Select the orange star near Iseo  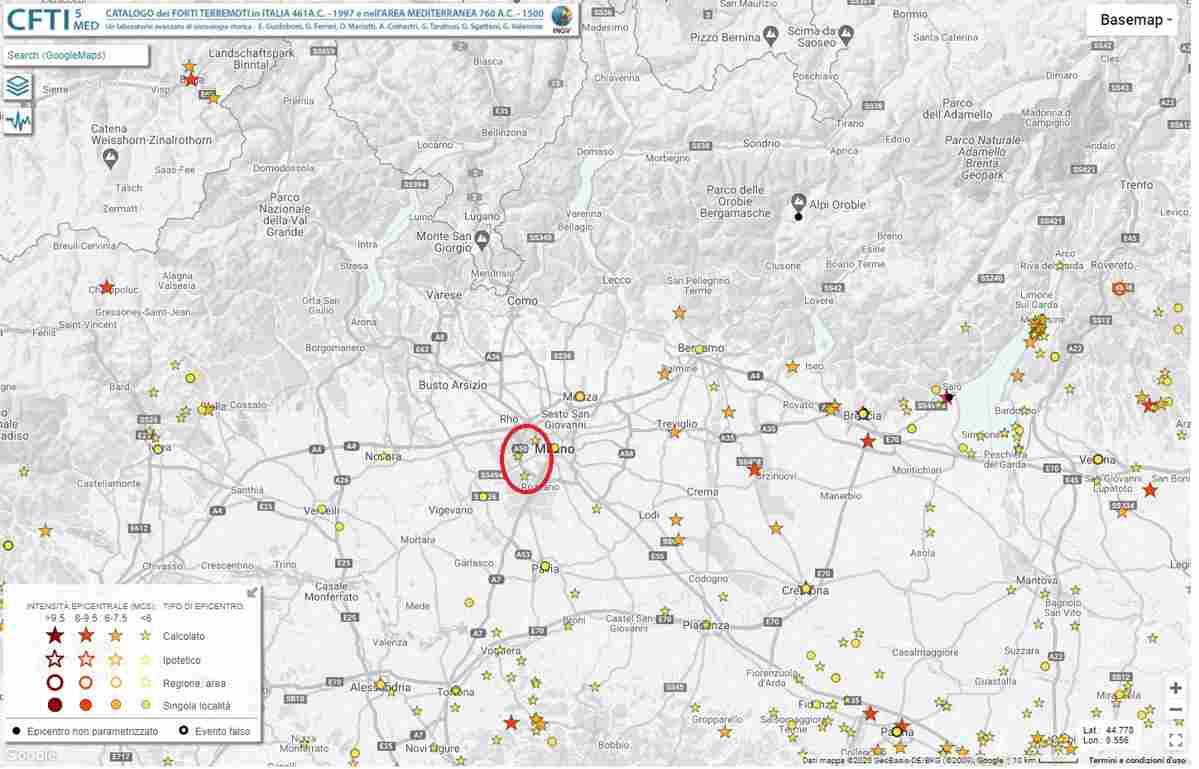pyautogui.click(x=792, y=367)
